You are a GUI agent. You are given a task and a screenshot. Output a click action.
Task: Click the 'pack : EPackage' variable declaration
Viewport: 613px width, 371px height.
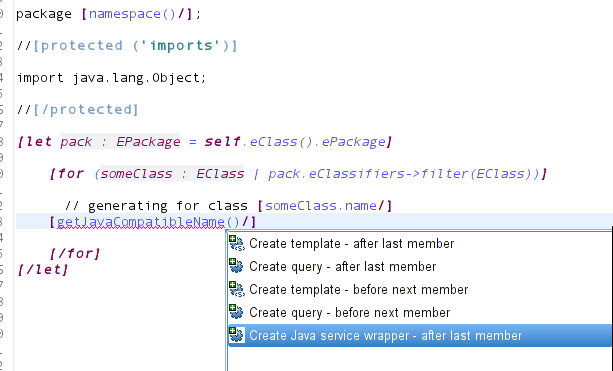(x=120, y=142)
